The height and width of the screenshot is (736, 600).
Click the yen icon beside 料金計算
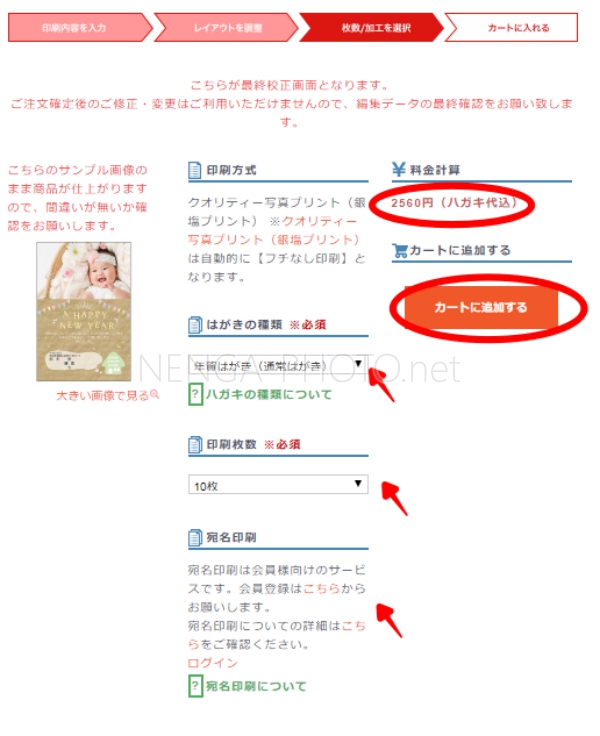[399, 169]
